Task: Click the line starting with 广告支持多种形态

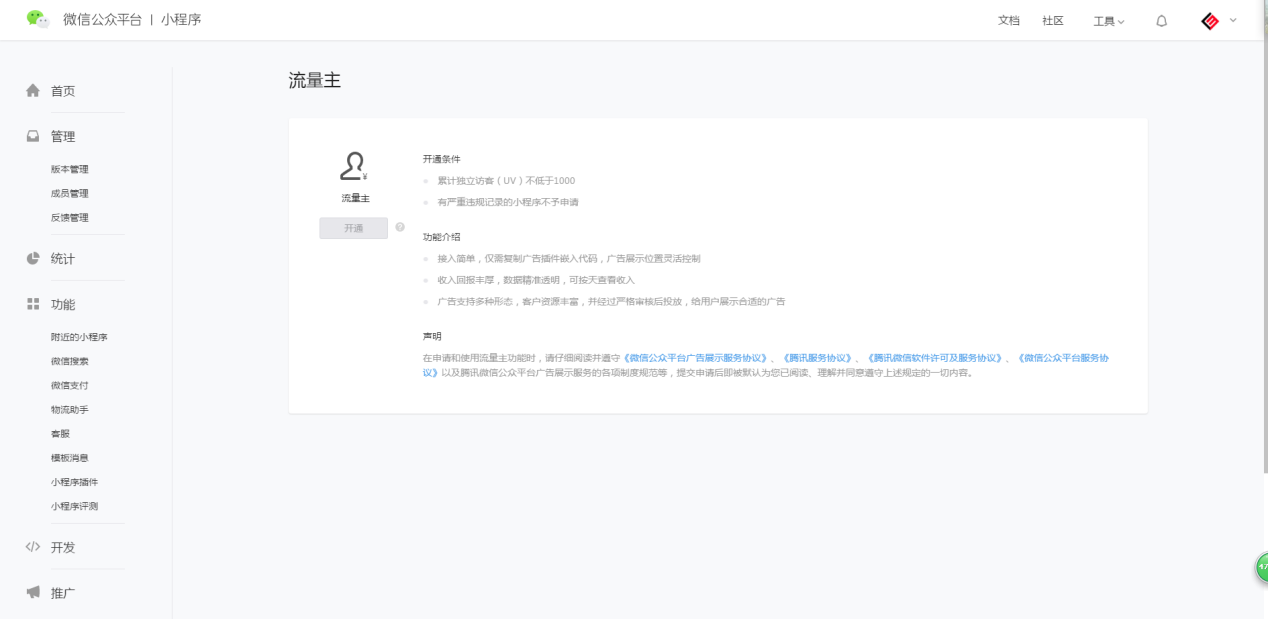Action: (x=611, y=302)
